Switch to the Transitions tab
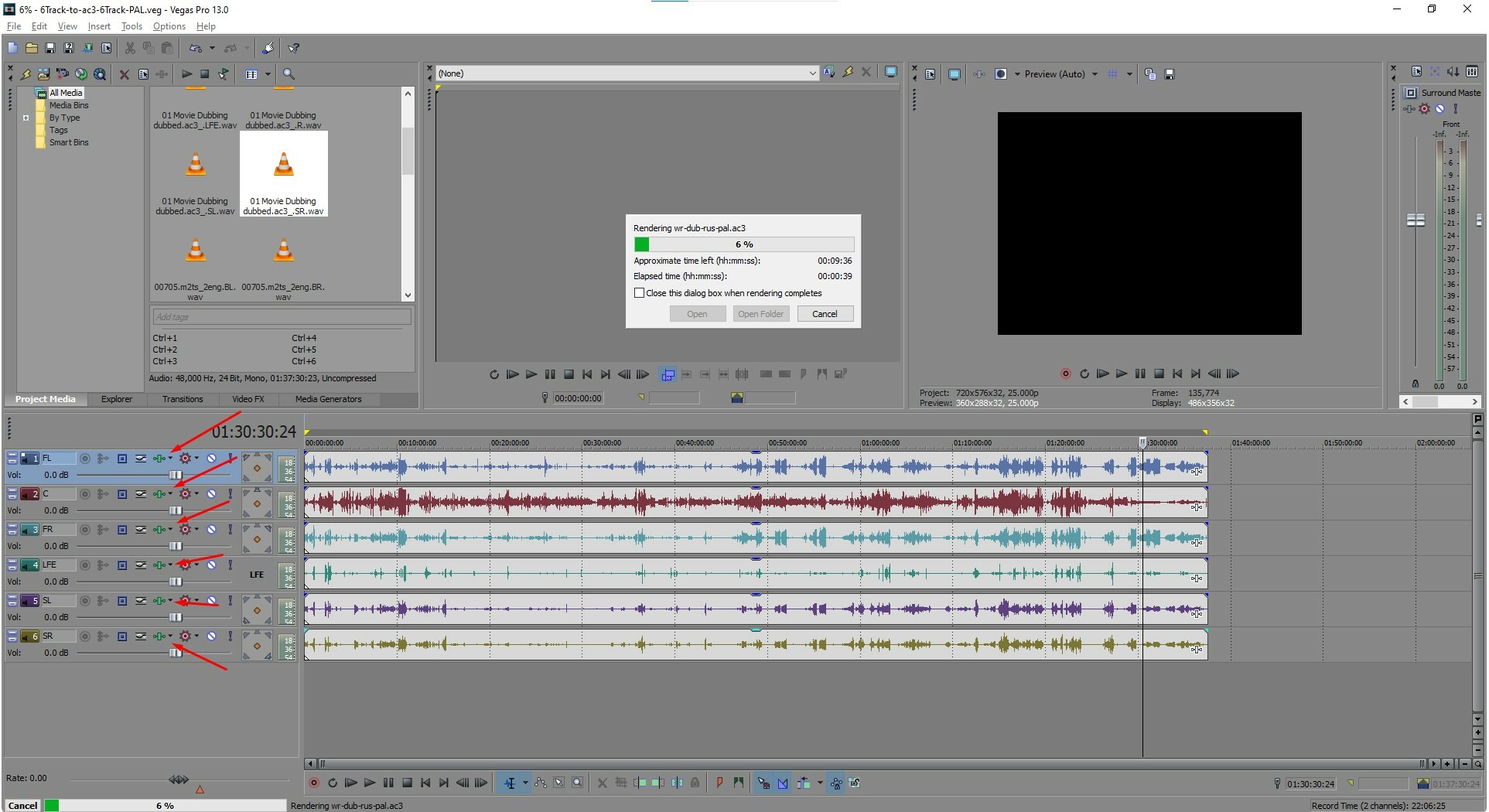 coord(183,399)
